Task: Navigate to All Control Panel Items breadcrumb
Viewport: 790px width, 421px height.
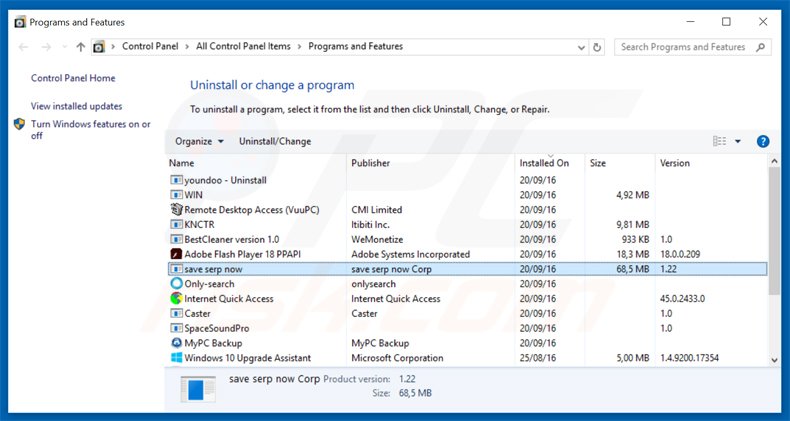Action: pyautogui.click(x=243, y=46)
